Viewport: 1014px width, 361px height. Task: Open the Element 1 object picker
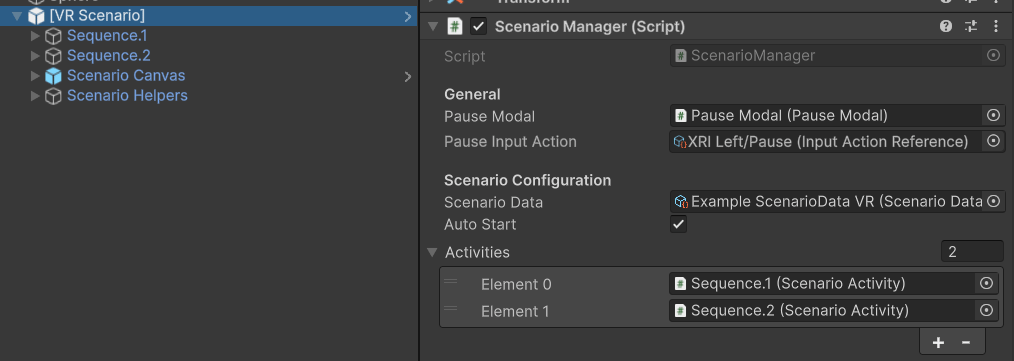(986, 311)
